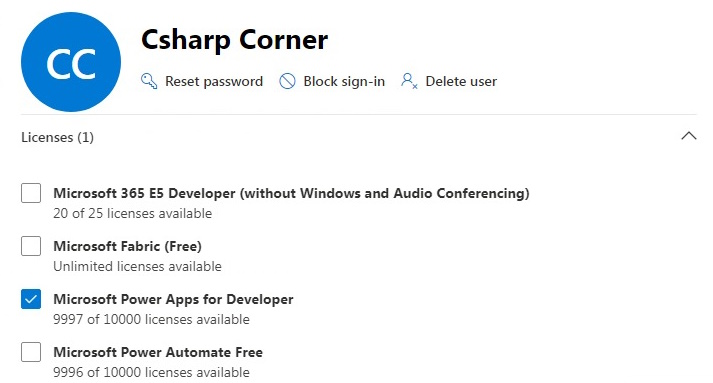Click Microsoft Power Apps for Developer label
713x383 pixels.
(173, 299)
